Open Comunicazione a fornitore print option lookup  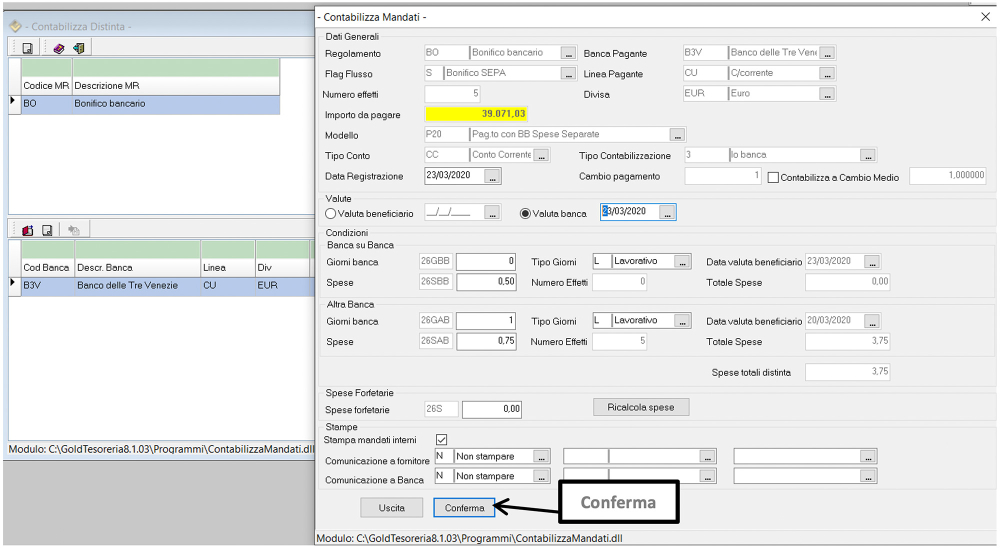click(x=541, y=456)
